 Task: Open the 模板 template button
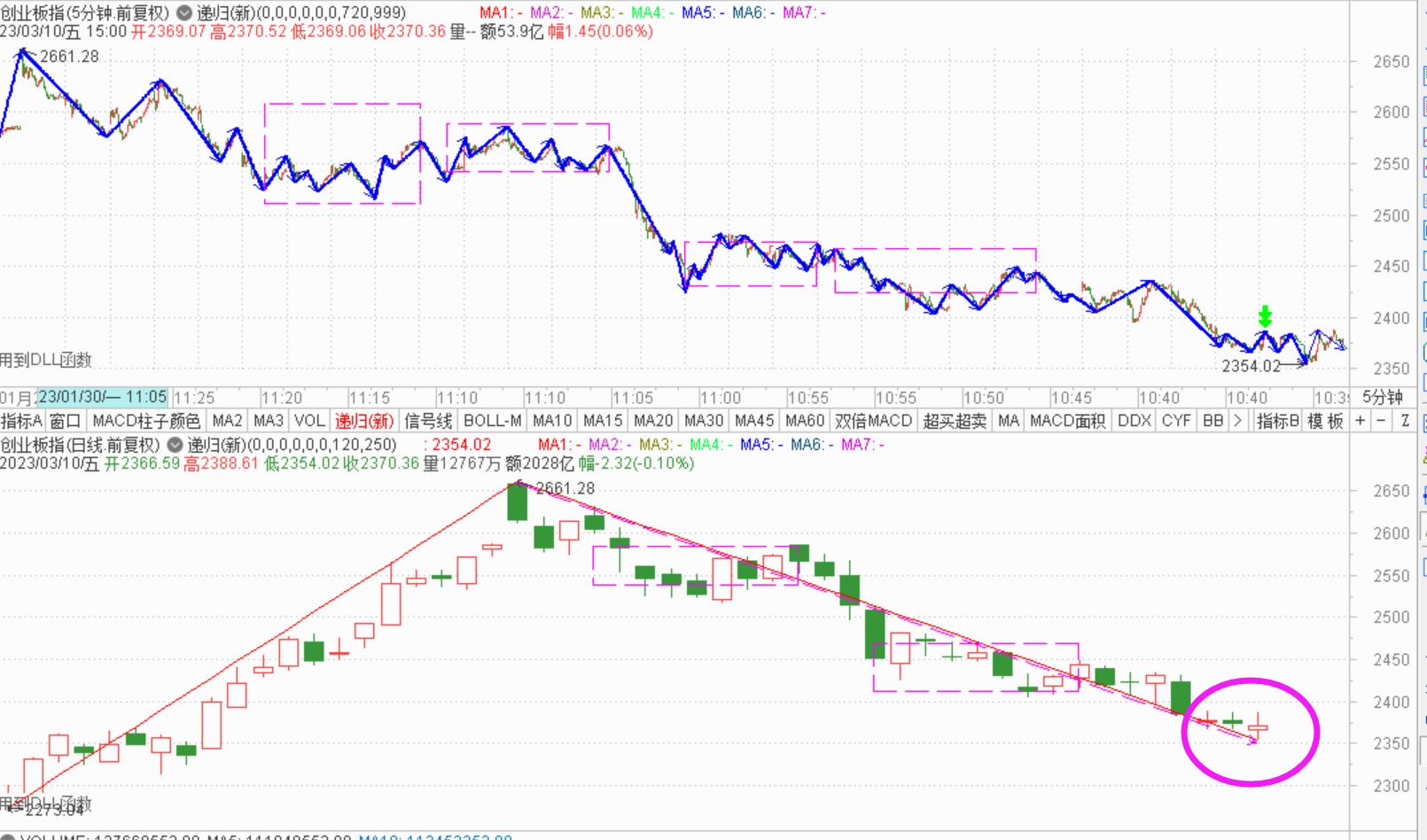[x=1325, y=421]
